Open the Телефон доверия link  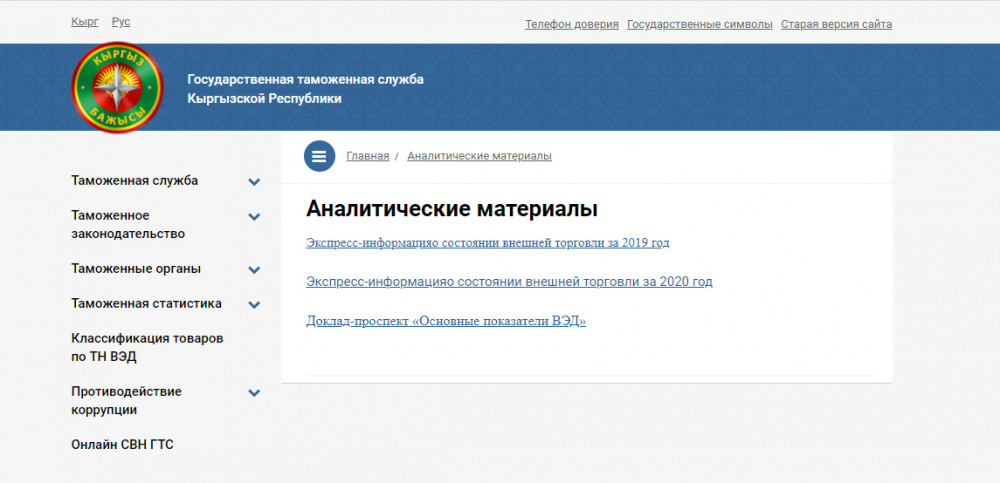571,25
